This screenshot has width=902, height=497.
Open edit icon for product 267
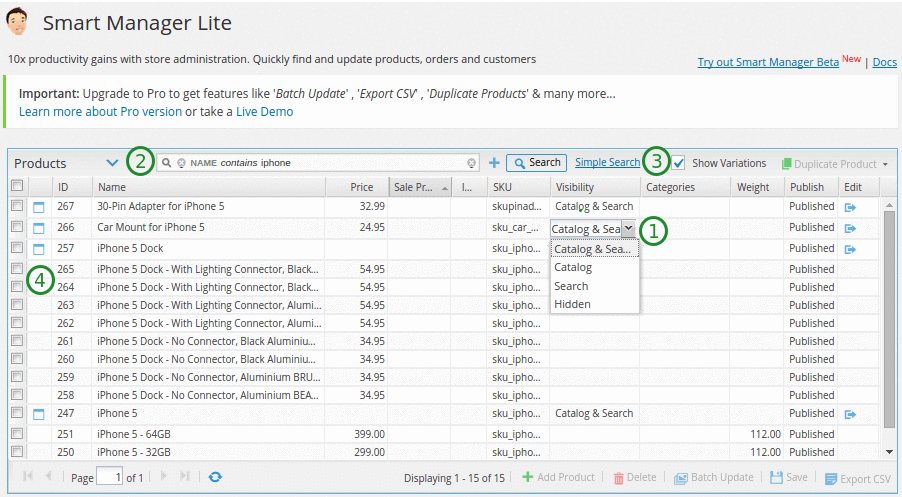pyautogui.click(x=850, y=207)
